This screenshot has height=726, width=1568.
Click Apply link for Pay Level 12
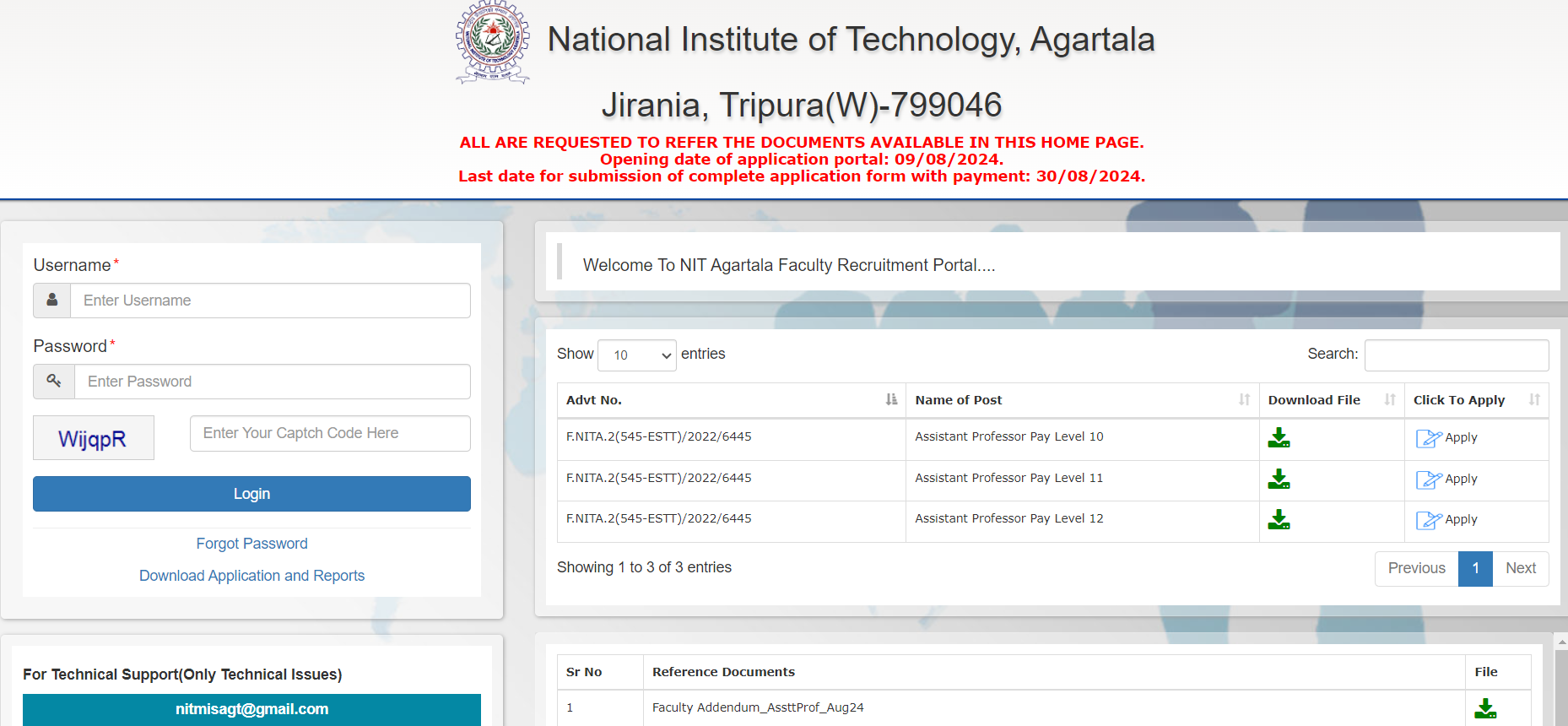(x=1461, y=519)
